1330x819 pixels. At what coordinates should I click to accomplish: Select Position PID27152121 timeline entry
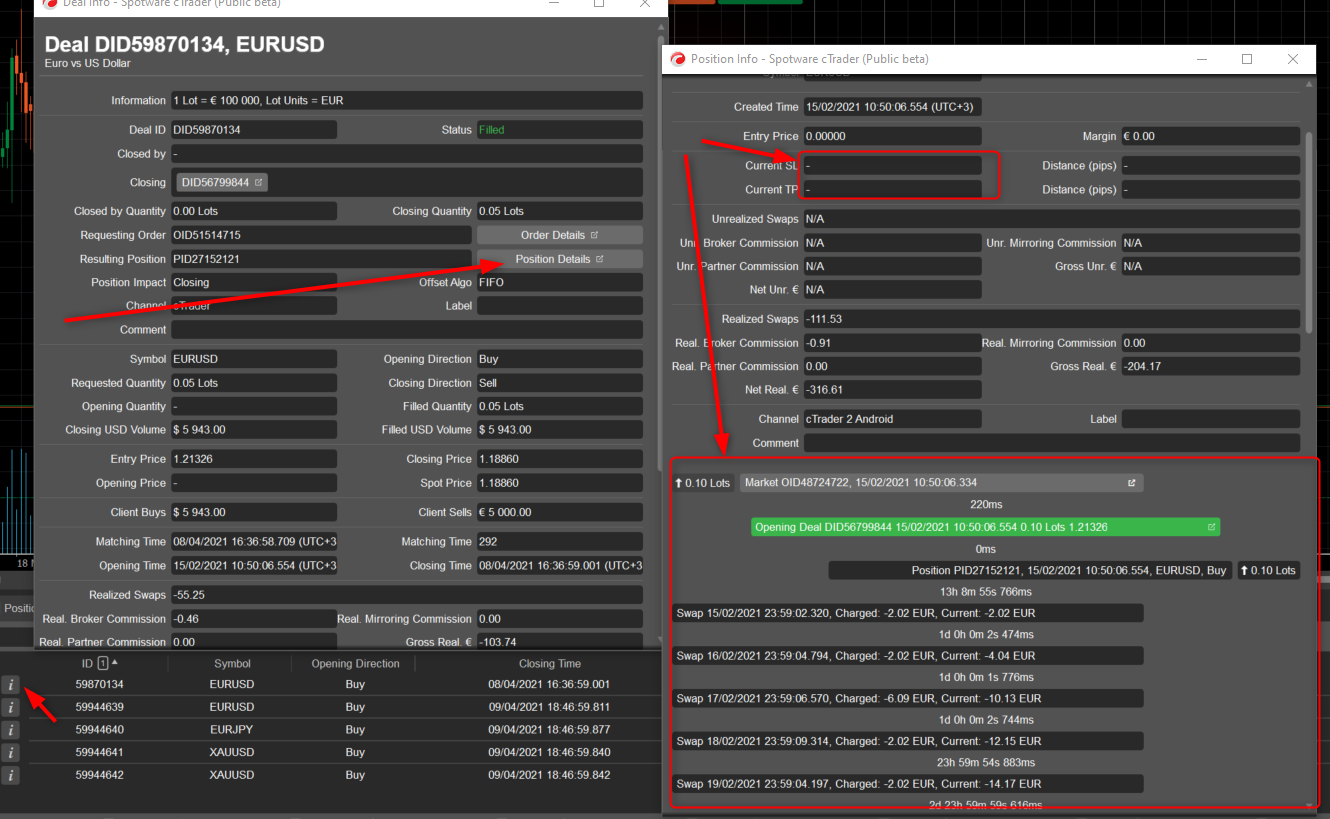tap(1030, 570)
